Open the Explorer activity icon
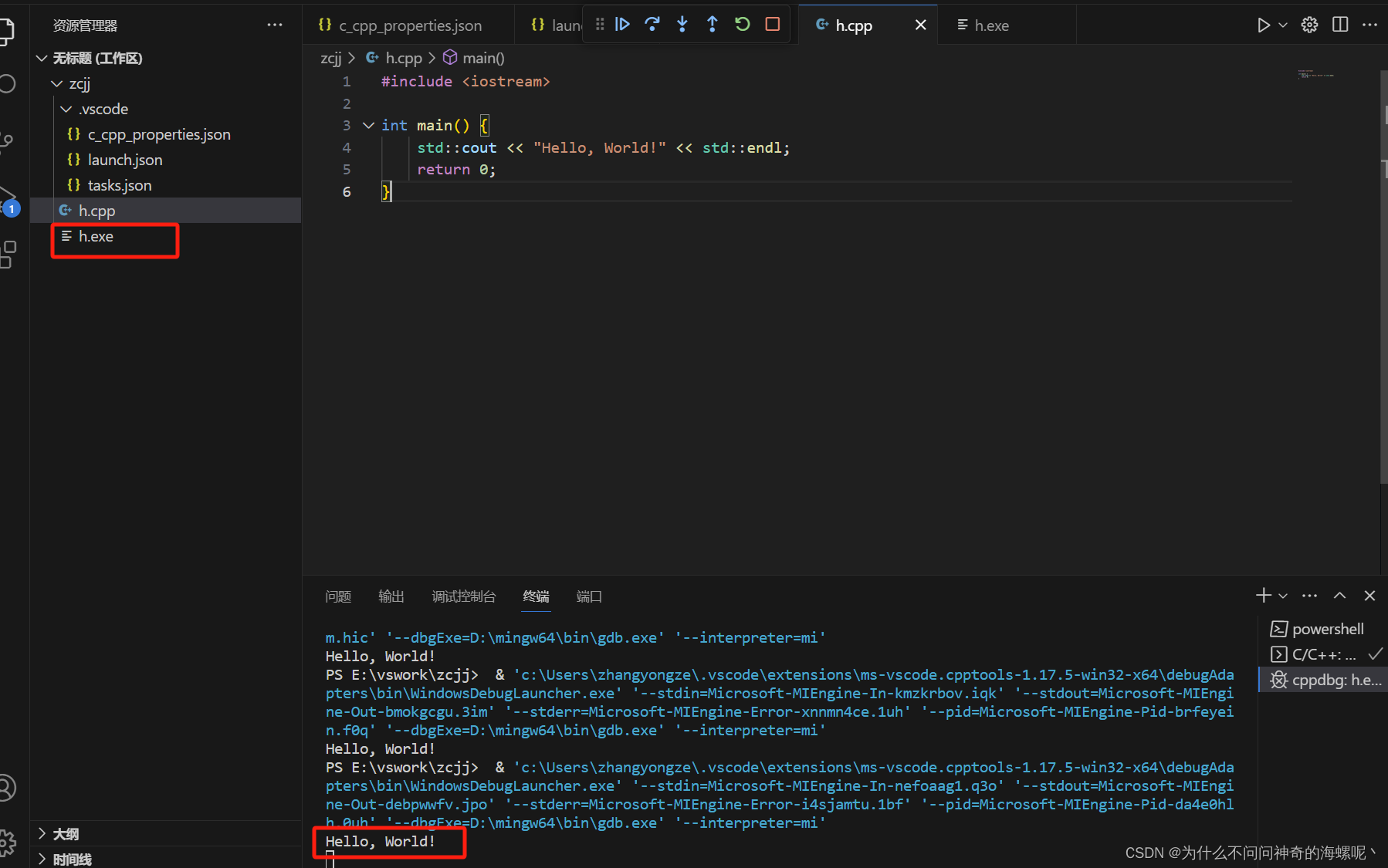 tap(7, 31)
